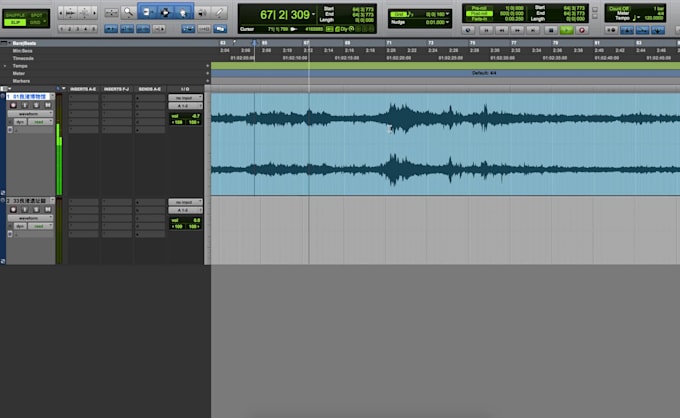Viewport: 680px width, 418px height.
Task: Open track 1 view selector waveform
Action: pos(30,114)
